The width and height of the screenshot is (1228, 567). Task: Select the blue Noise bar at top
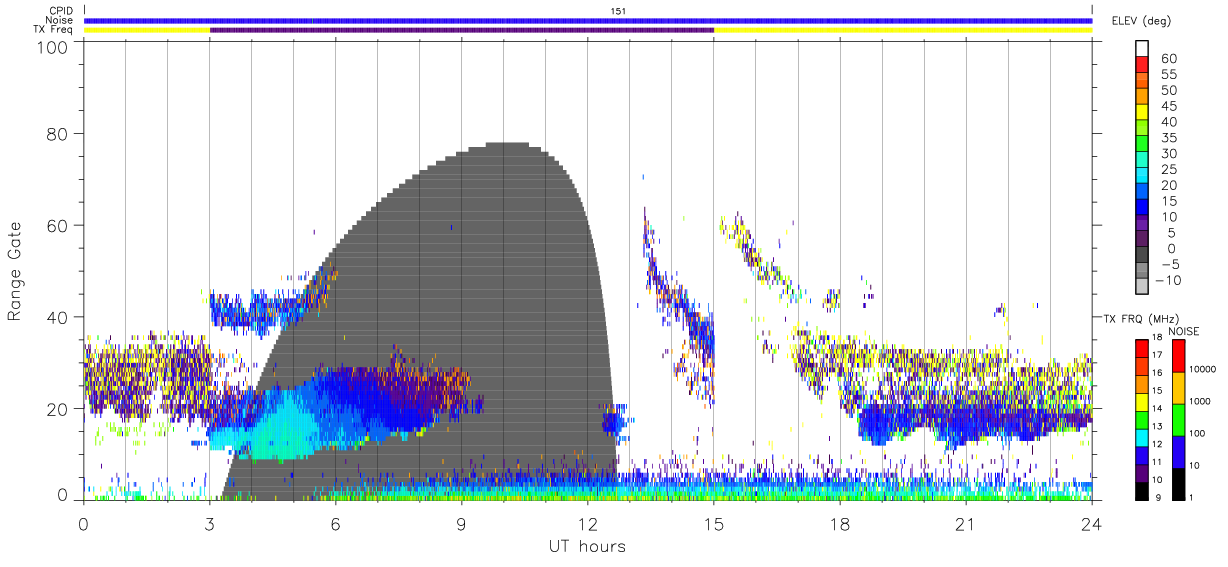(x=588, y=20)
